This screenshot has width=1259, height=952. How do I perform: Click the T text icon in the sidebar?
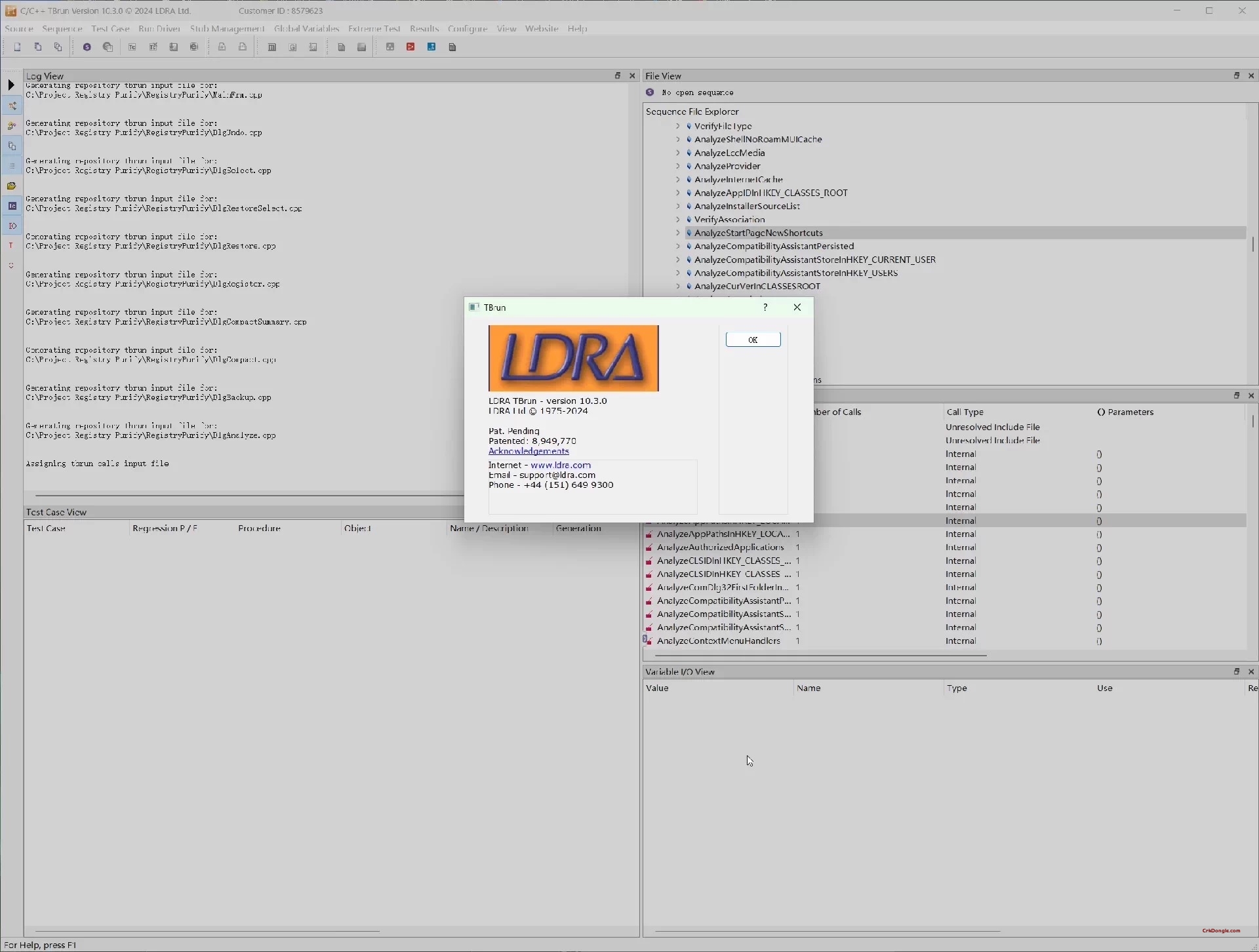[x=10, y=245]
